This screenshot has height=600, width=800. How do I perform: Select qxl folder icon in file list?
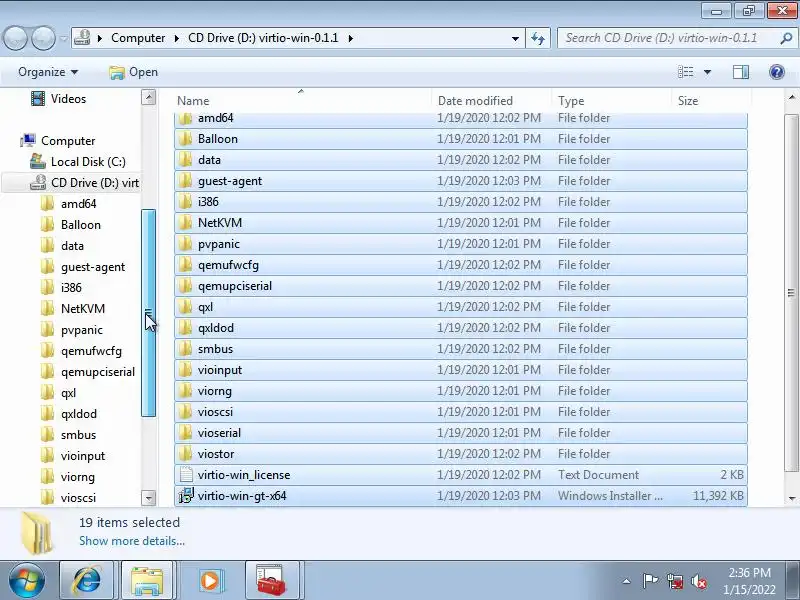[185, 307]
